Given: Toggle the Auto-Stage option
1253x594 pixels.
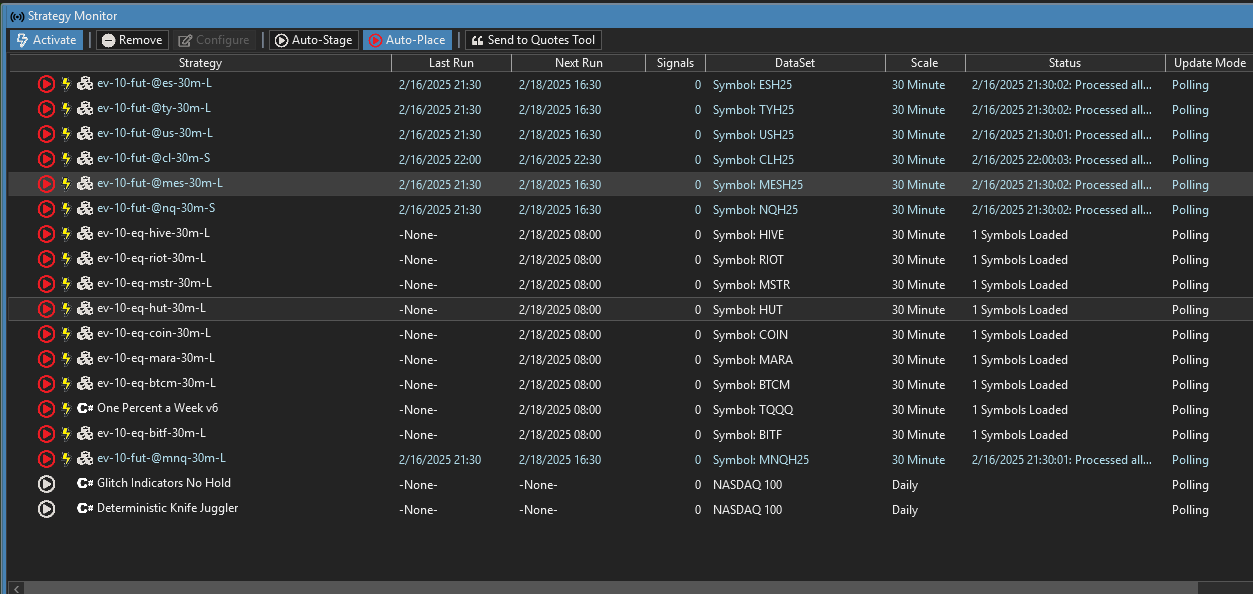Looking at the screenshot, I should coord(314,40).
